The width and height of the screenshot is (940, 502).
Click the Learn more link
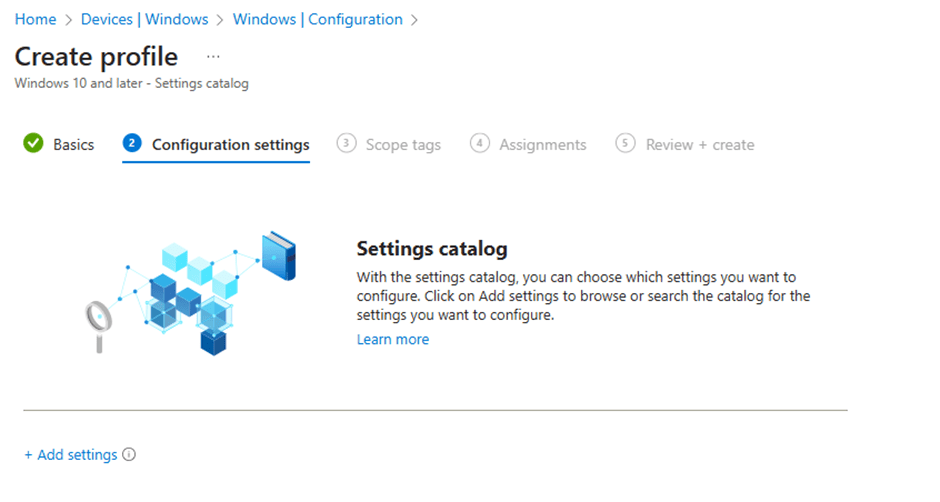click(x=393, y=340)
